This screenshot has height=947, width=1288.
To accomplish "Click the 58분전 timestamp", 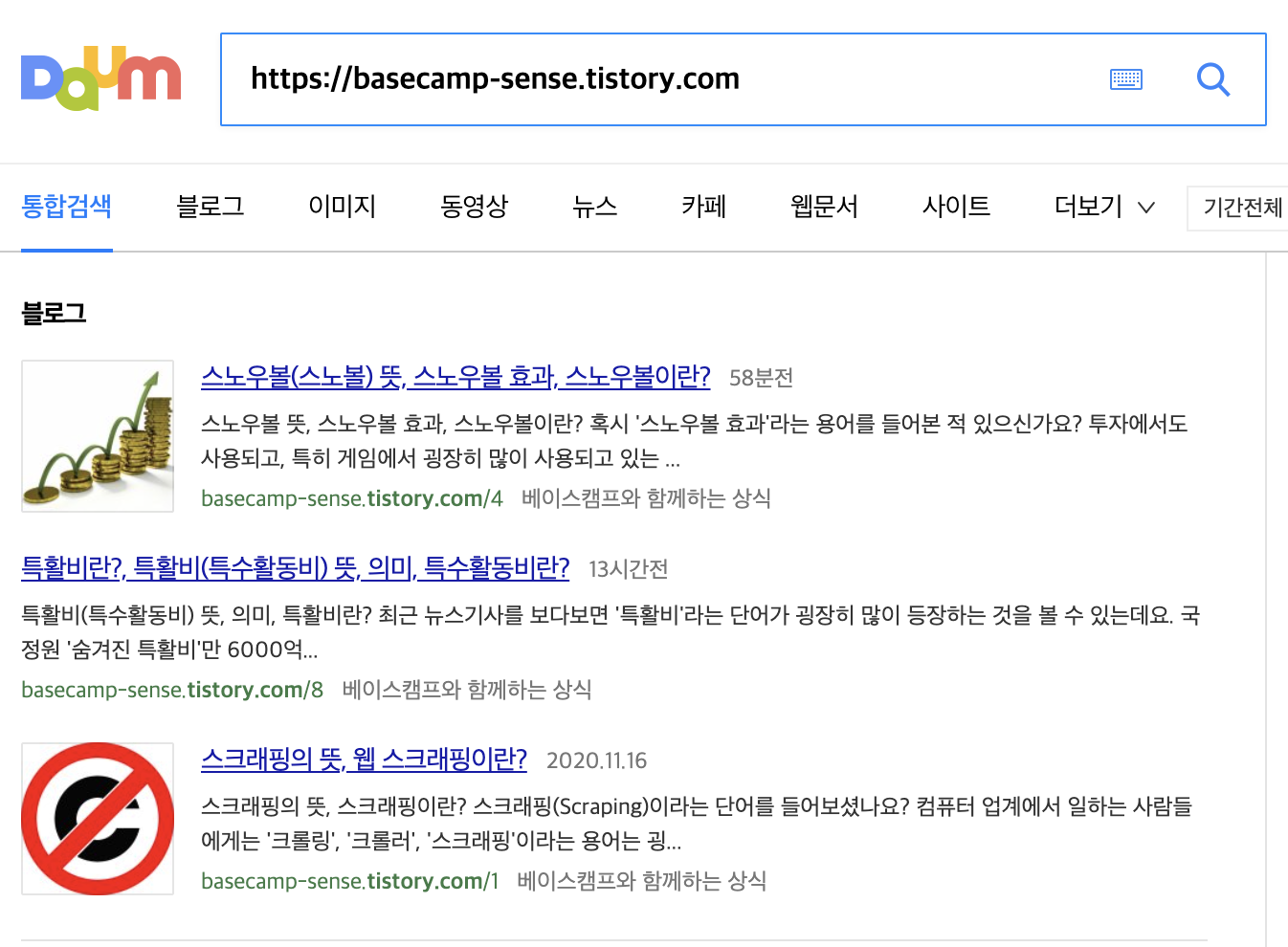I will (x=762, y=378).
